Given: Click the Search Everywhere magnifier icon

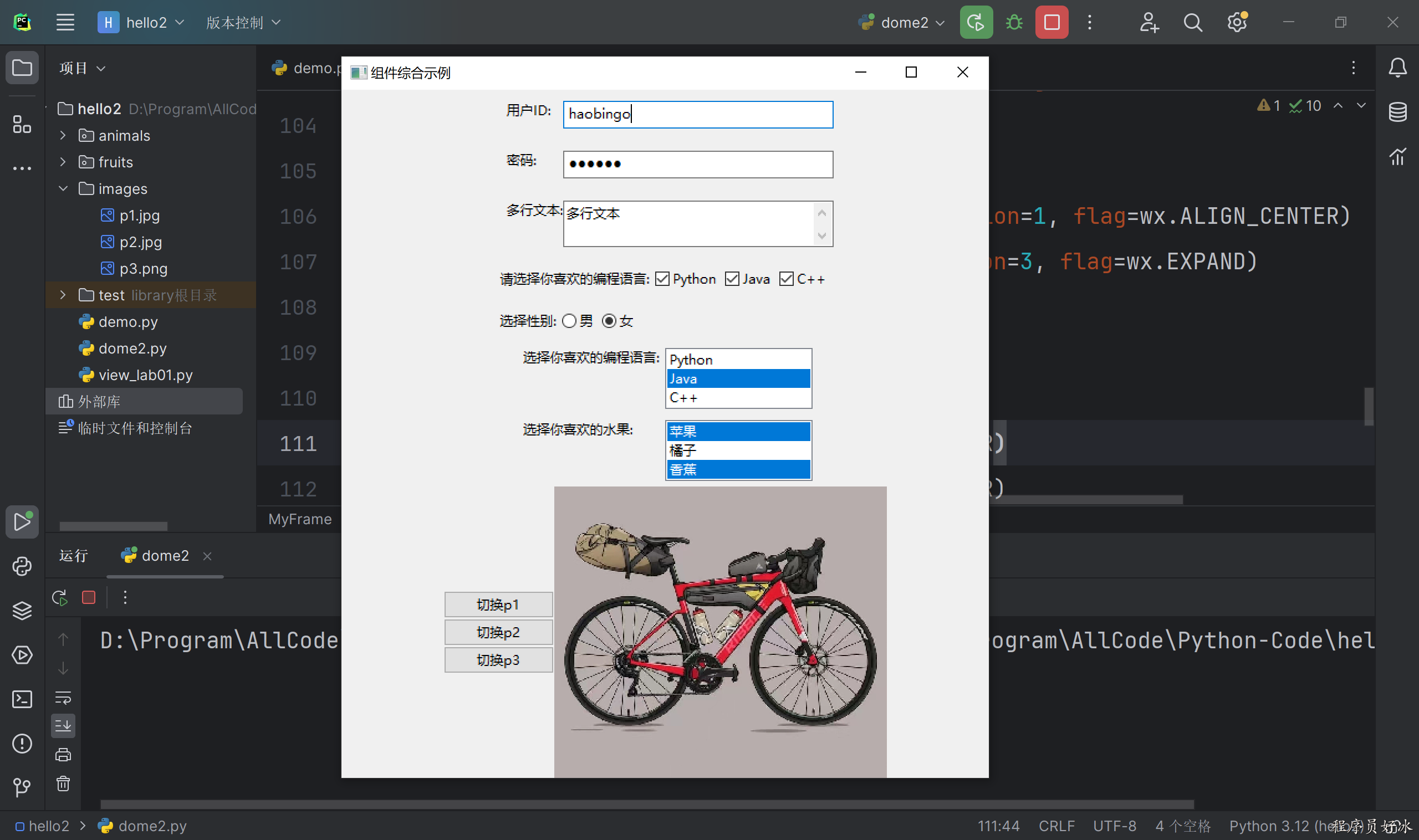Looking at the screenshot, I should (x=1192, y=23).
